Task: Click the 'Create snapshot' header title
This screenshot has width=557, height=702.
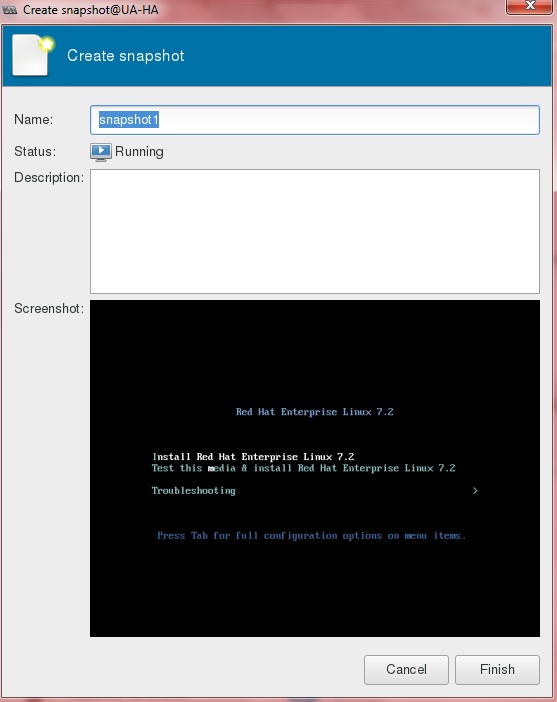Action: tap(125, 56)
